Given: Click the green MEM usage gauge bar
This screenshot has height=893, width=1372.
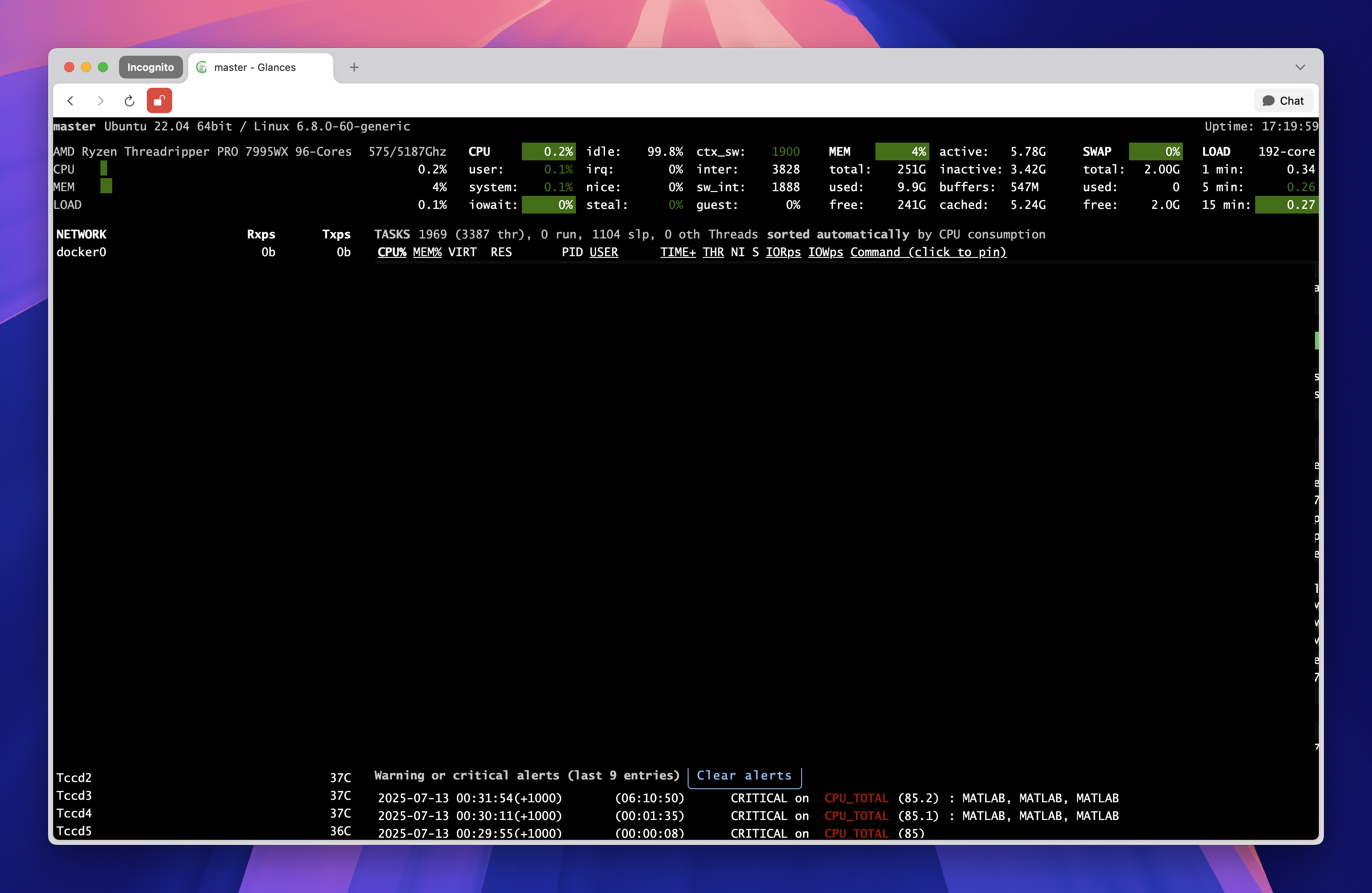Looking at the screenshot, I should [x=901, y=151].
